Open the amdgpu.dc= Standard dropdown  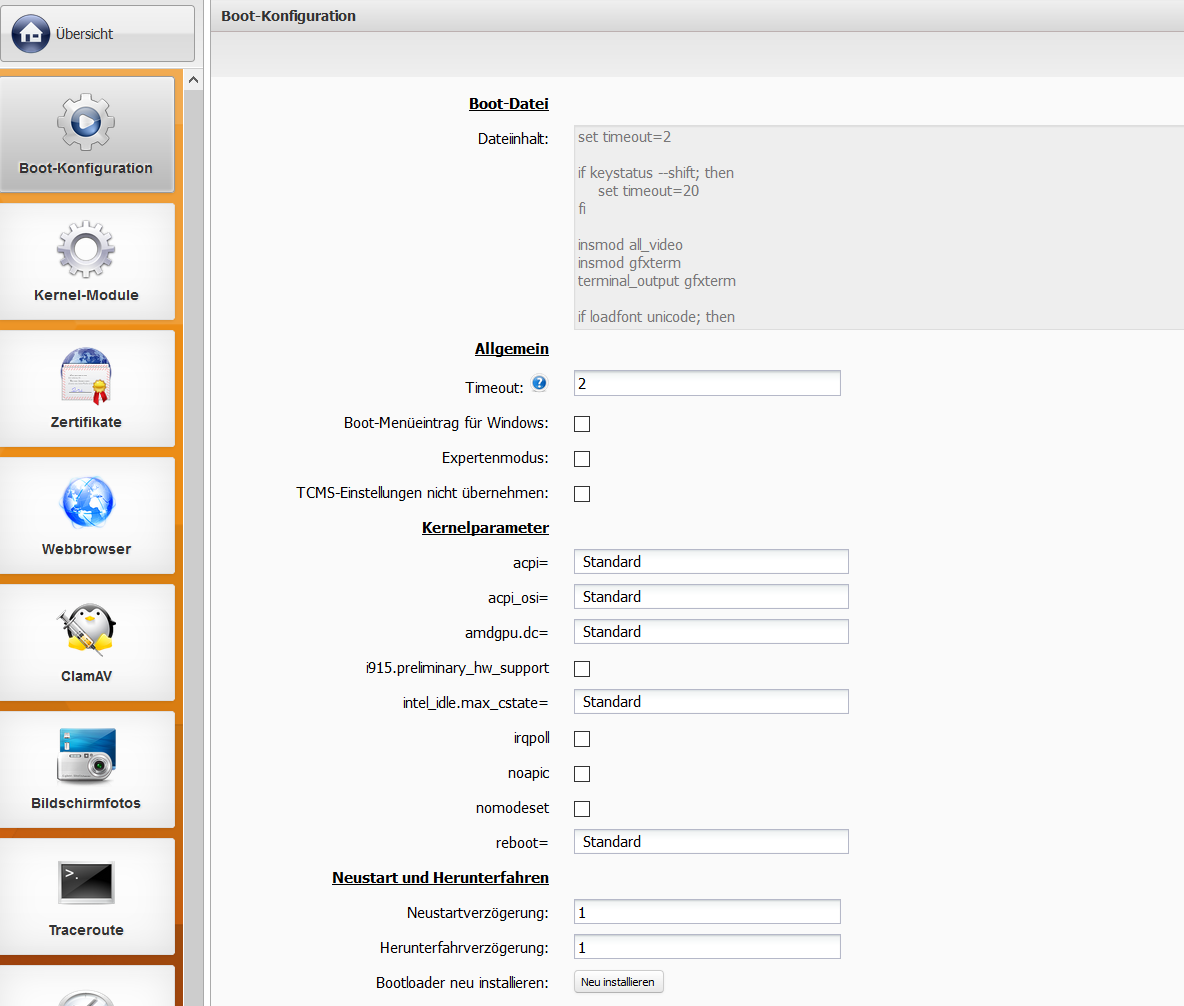point(711,631)
